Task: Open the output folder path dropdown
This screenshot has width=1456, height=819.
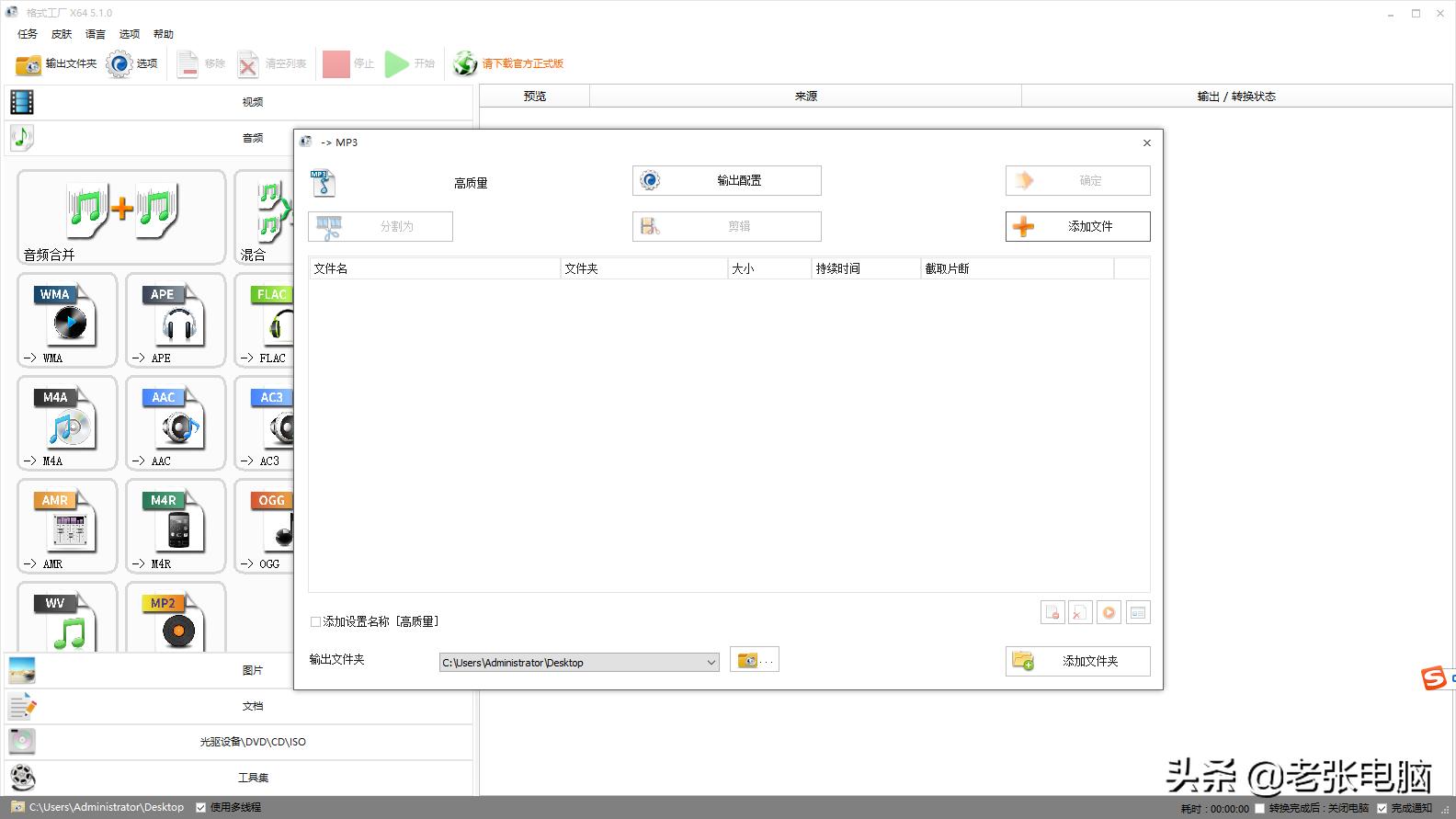Action: pyautogui.click(x=711, y=663)
